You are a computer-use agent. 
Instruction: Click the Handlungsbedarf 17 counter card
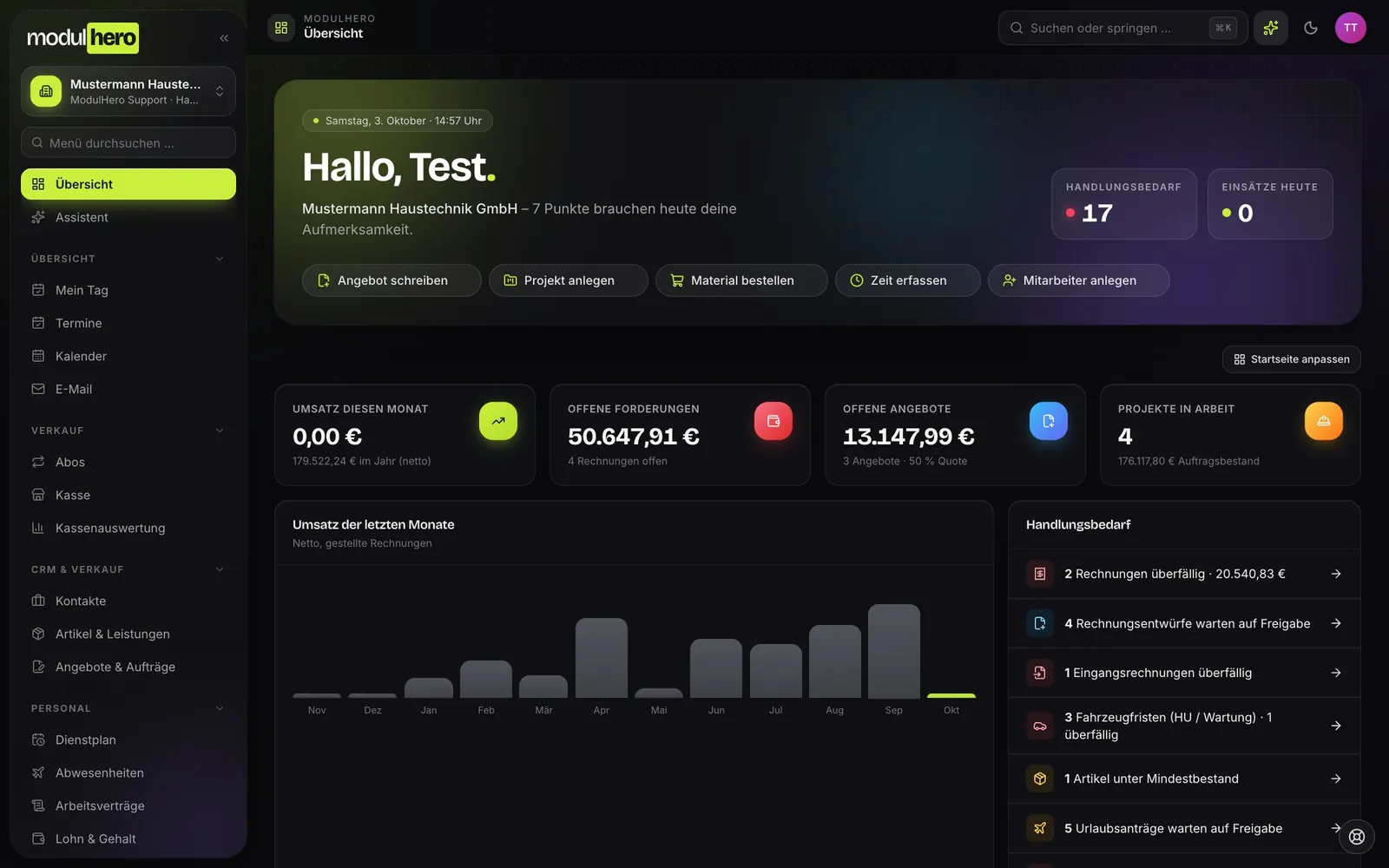coord(1124,204)
